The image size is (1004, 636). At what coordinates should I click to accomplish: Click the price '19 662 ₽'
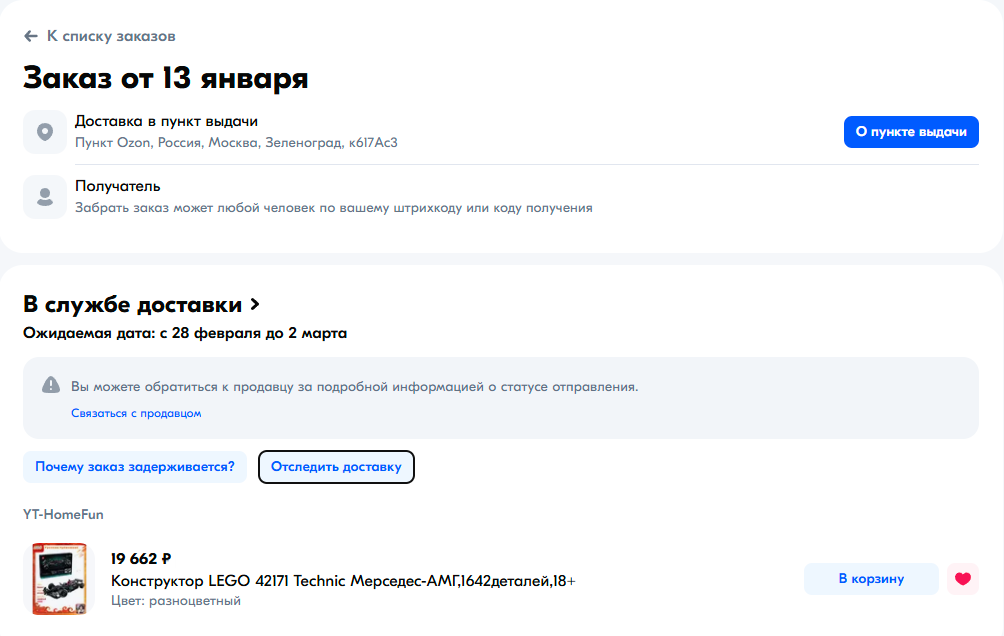click(x=141, y=559)
